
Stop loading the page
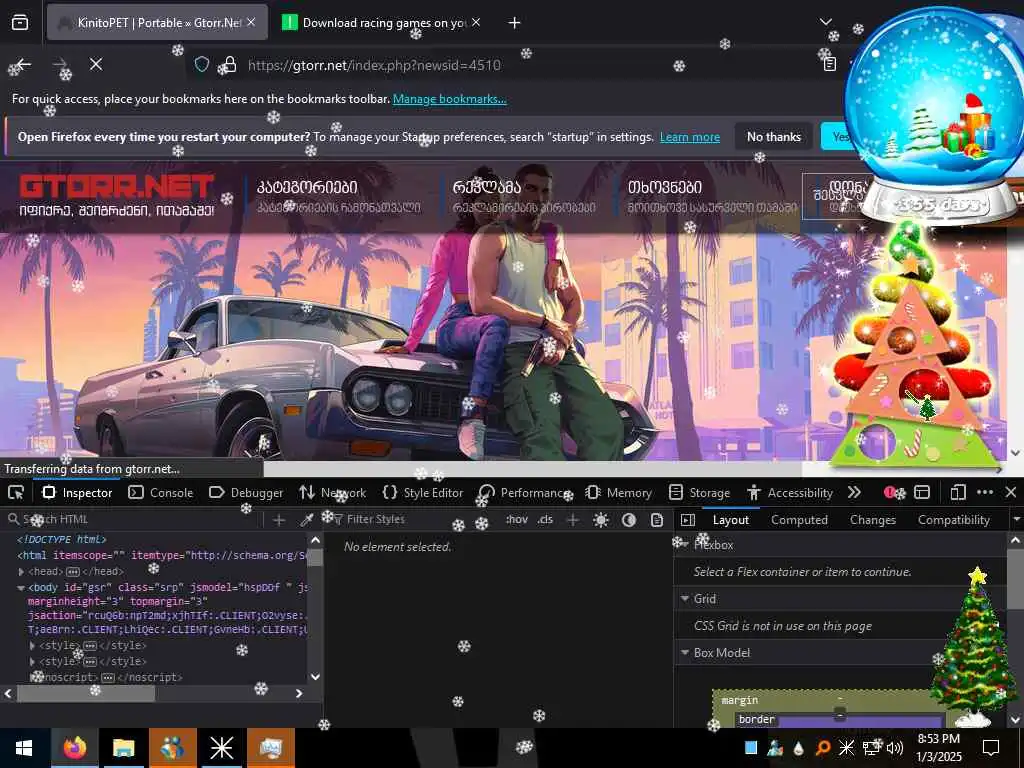(96, 64)
